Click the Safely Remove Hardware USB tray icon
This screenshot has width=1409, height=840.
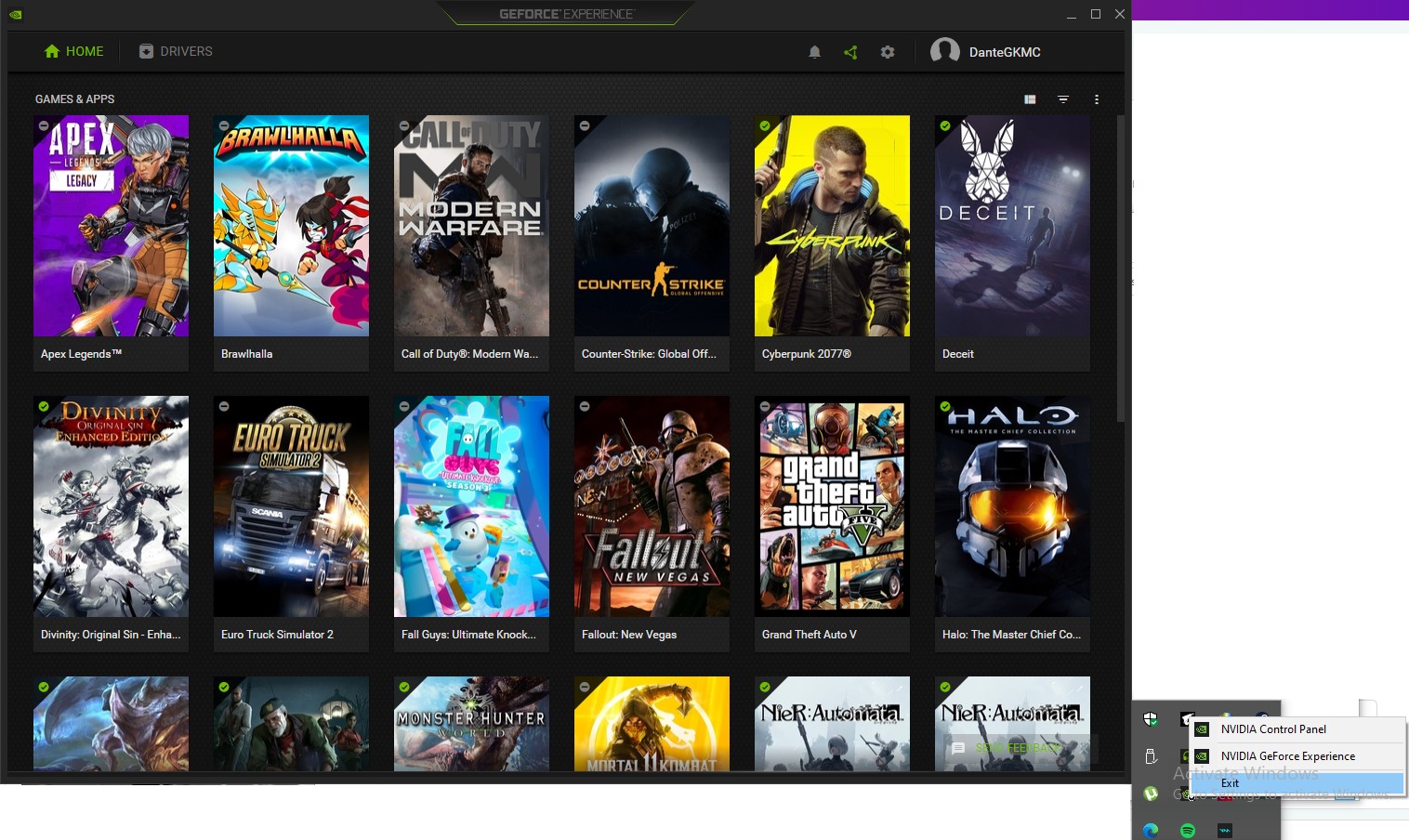[1151, 756]
